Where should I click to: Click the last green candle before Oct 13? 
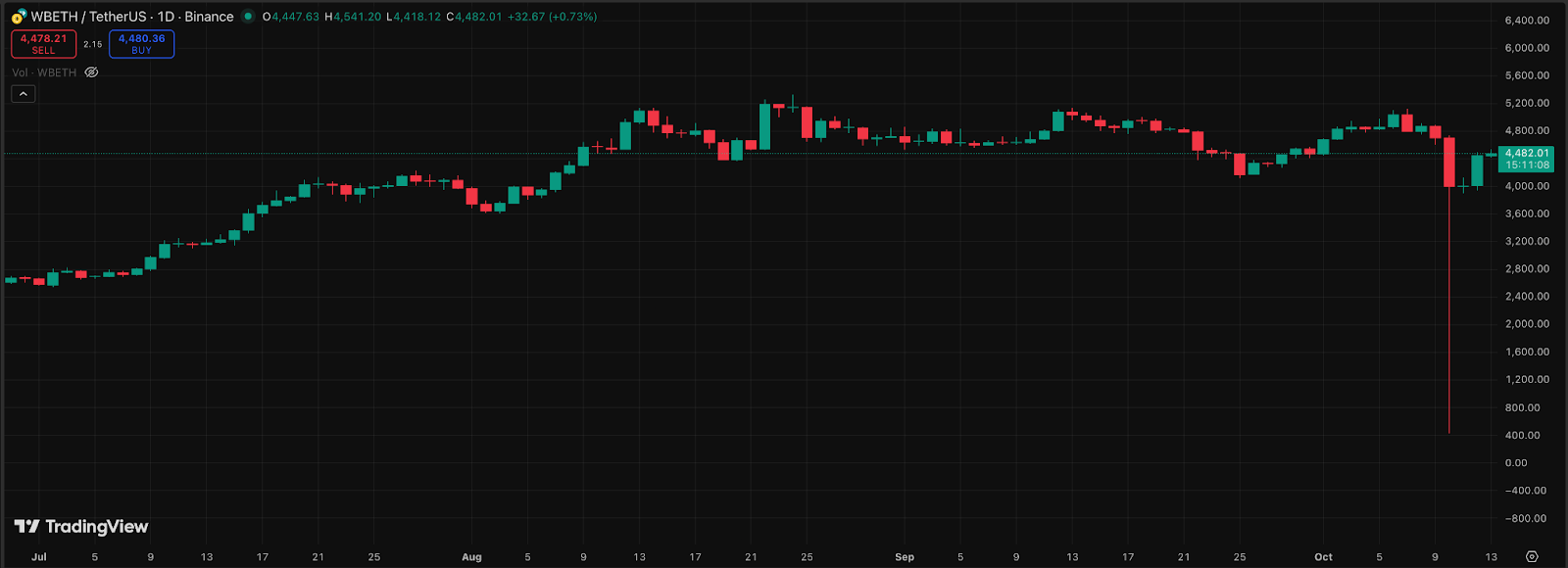(x=1477, y=170)
